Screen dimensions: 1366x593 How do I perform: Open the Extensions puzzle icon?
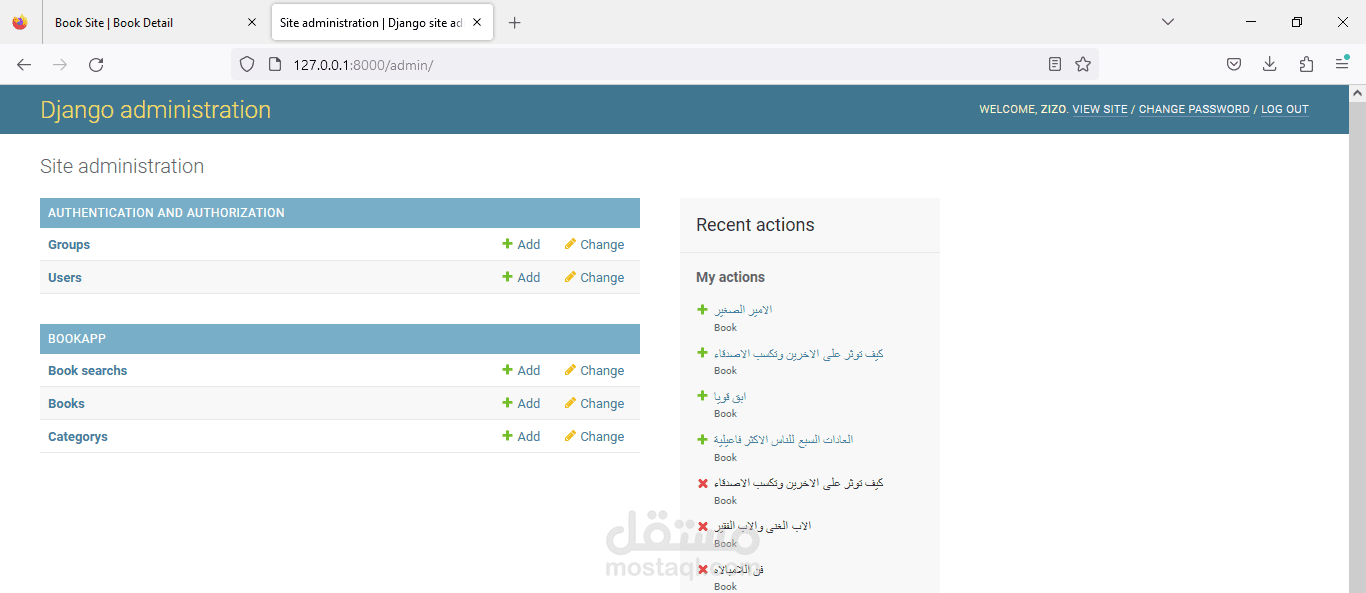(1306, 64)
